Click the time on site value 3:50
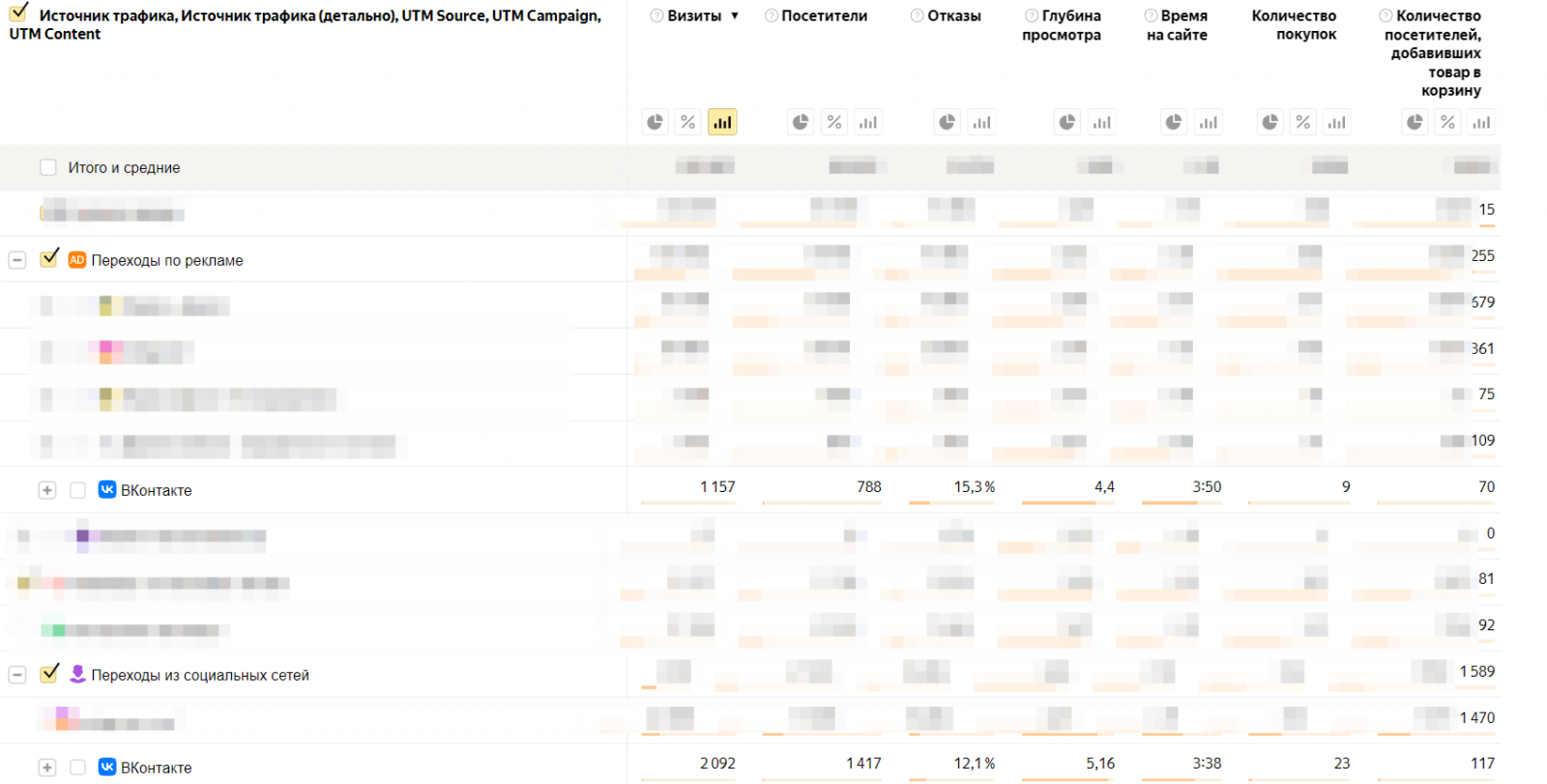The height and width of the screenshot is (784, 1547). (1207, 486)
